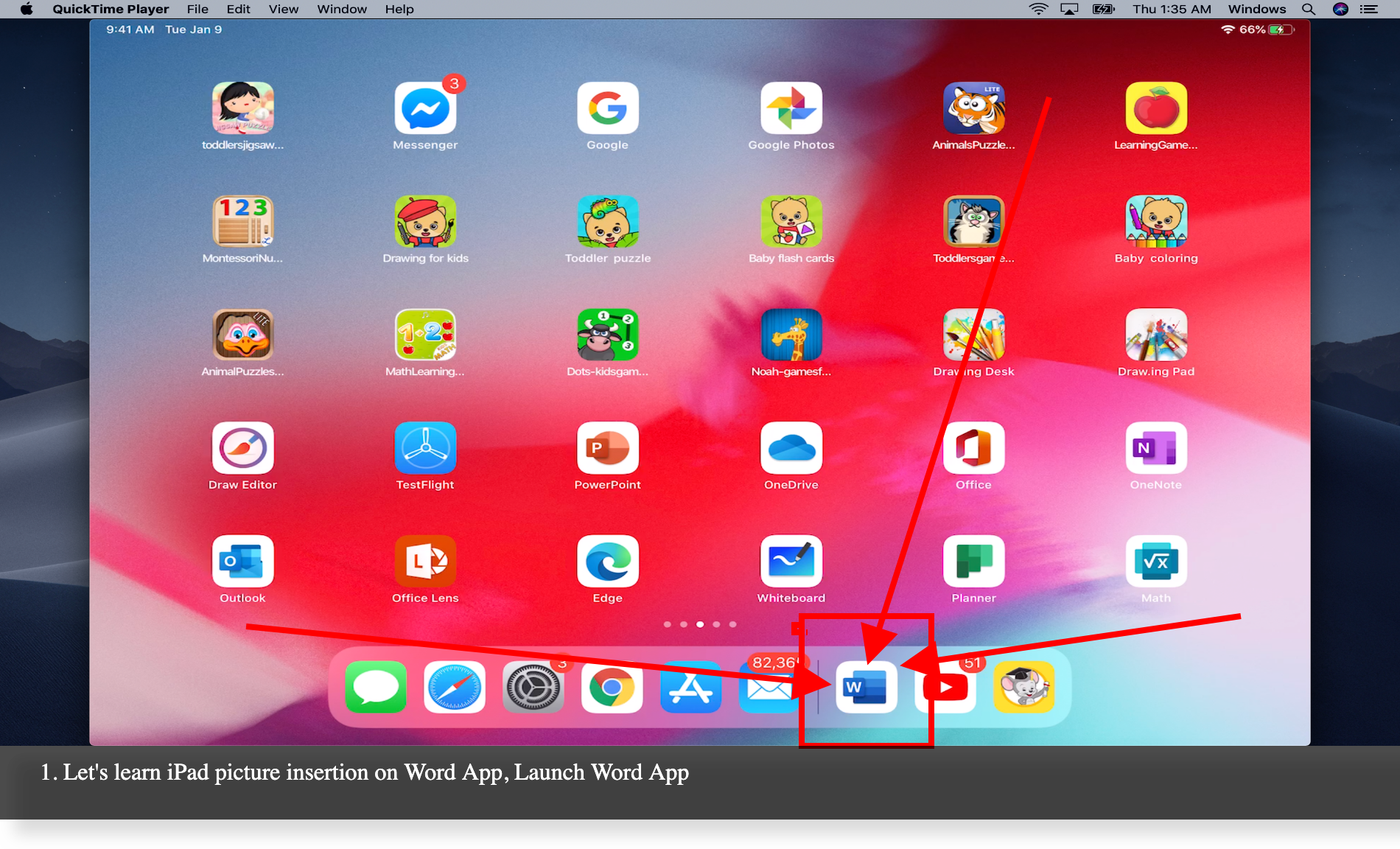Screen dimensions: 1400x849
Task: Launch Drawing for kids app
Action: (x=425, y=221)
